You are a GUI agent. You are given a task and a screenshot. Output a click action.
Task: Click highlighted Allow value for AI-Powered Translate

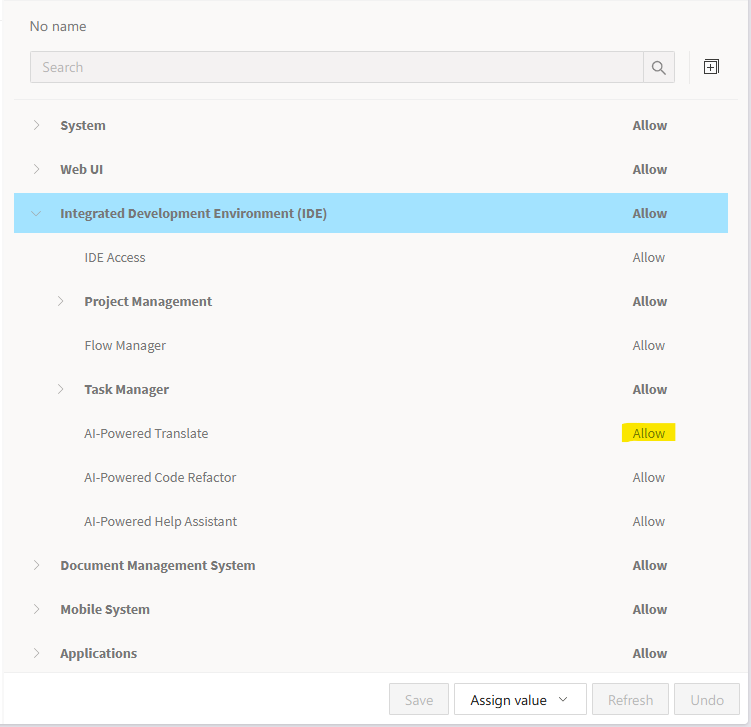[649, 433]
